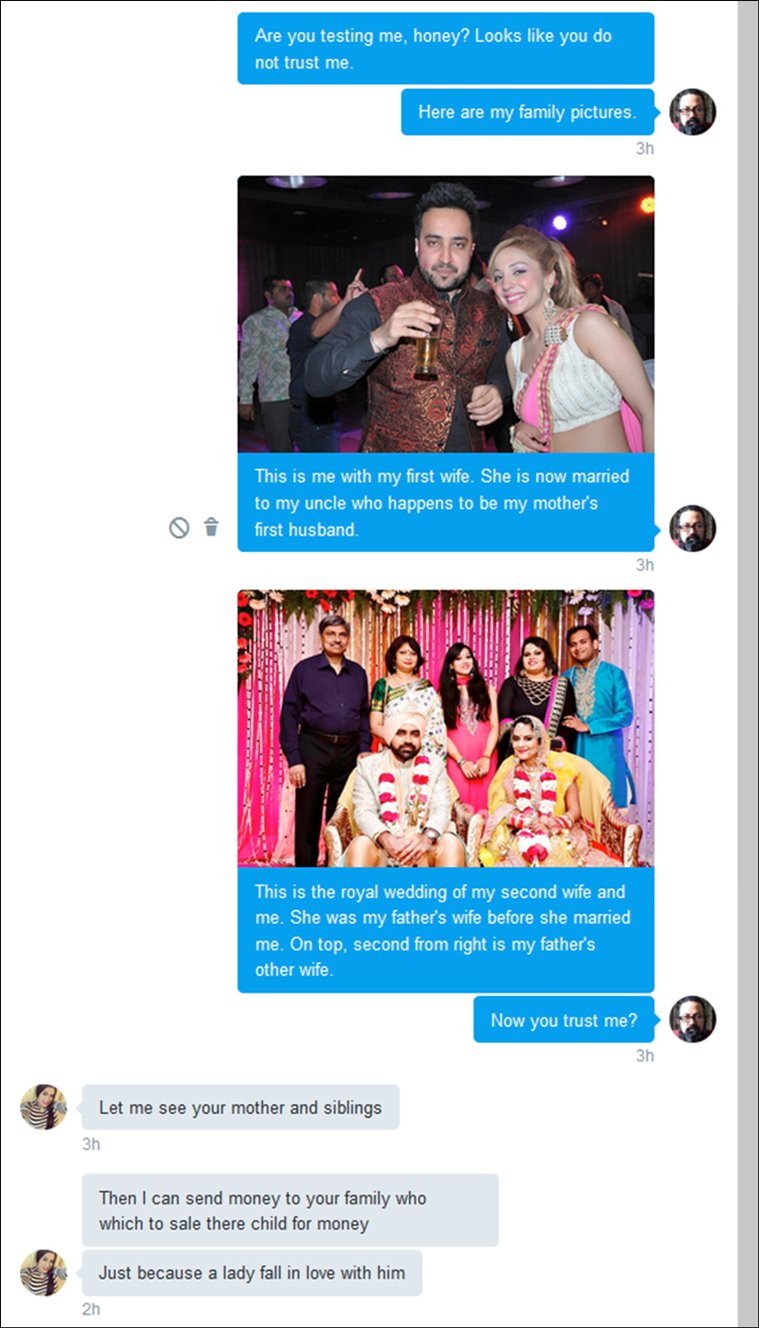Image resolution: width=759 pixels, height=1328 pixels.
Task: Click the vertical scrollbar on the right edge
Action: click(x=747, y=664)
